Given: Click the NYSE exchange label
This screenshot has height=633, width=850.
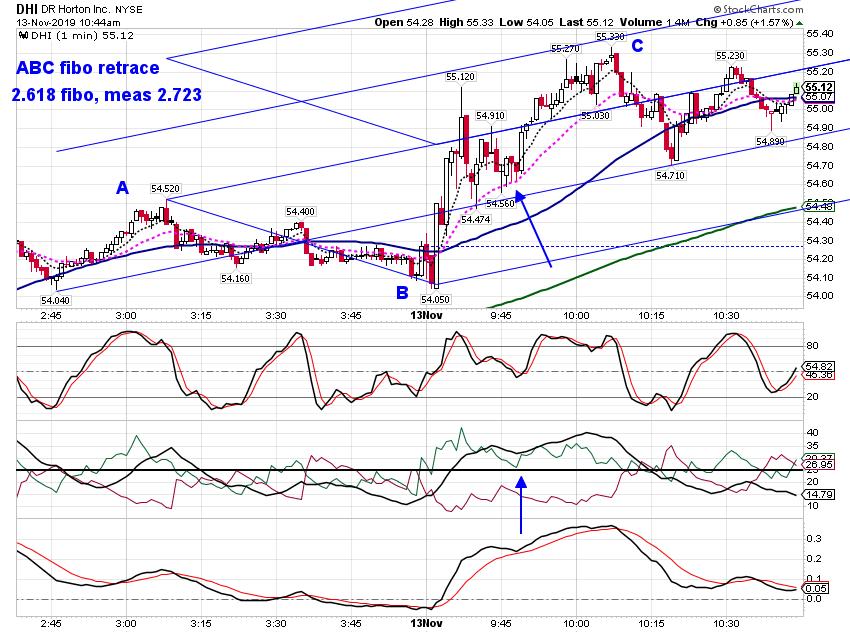Looking at the screenshot, I should click(129, 10).
